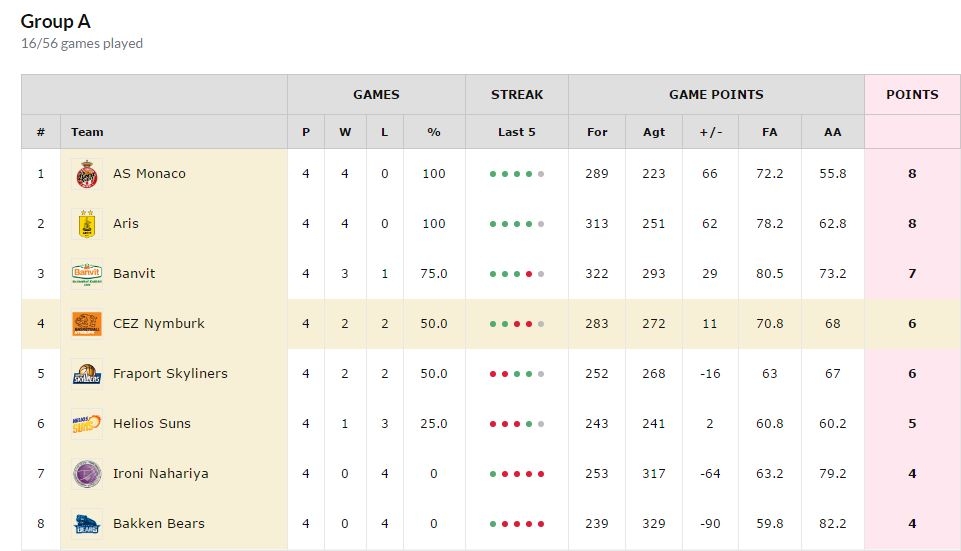The width and height of the screenshot is (961, 551).
Task: Open the Fraport Skyliners team page
Action: 170,373
